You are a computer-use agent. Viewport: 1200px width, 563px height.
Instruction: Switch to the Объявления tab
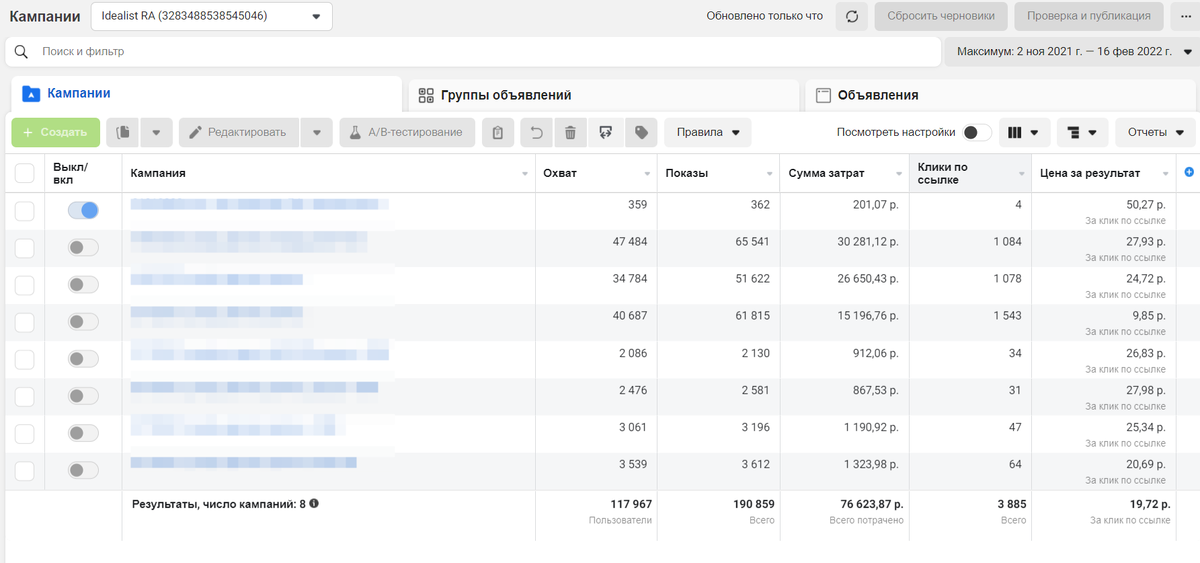click(x=1002, y=95)
